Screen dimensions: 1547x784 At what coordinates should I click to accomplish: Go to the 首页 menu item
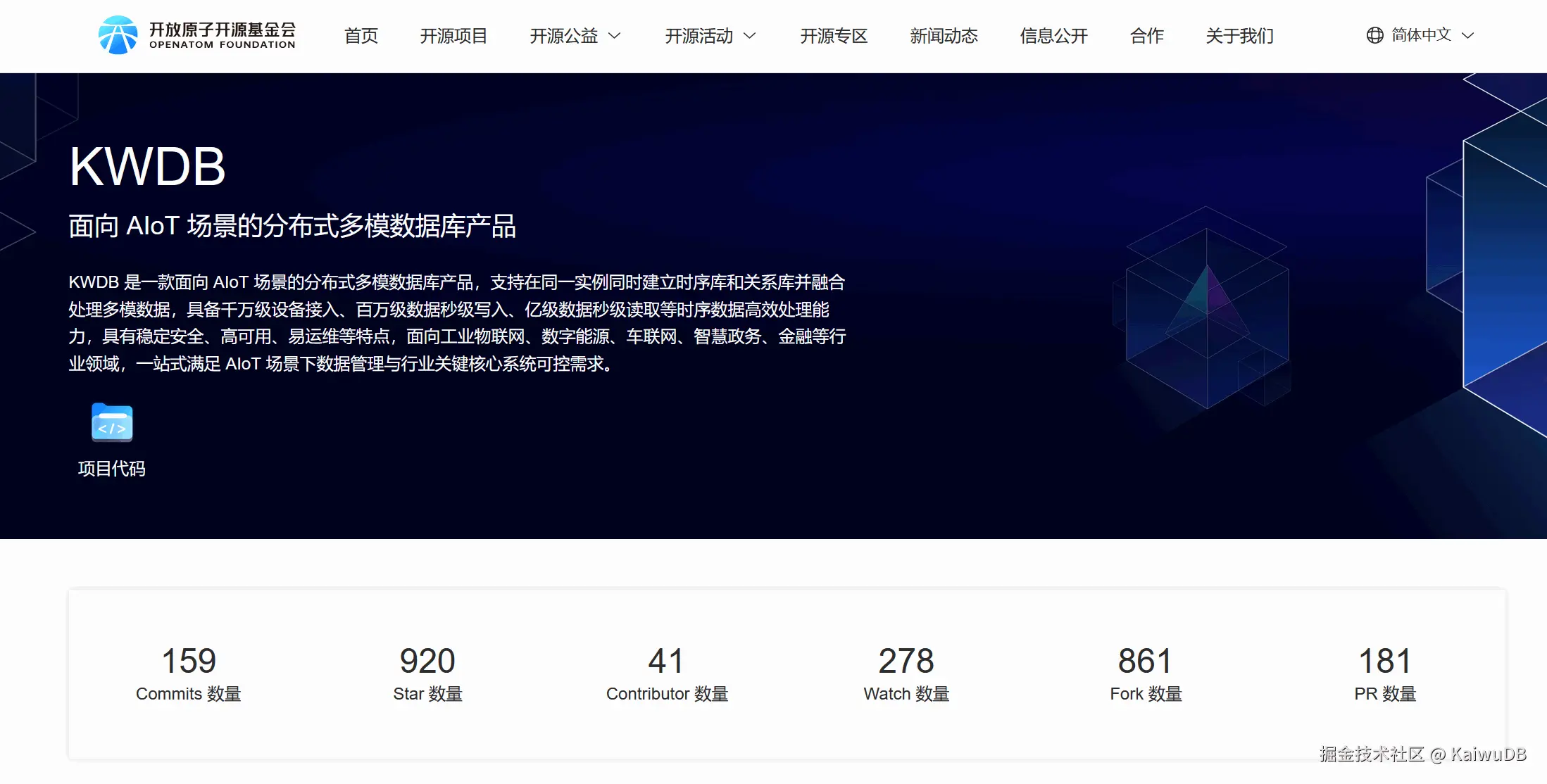point(361,36)
